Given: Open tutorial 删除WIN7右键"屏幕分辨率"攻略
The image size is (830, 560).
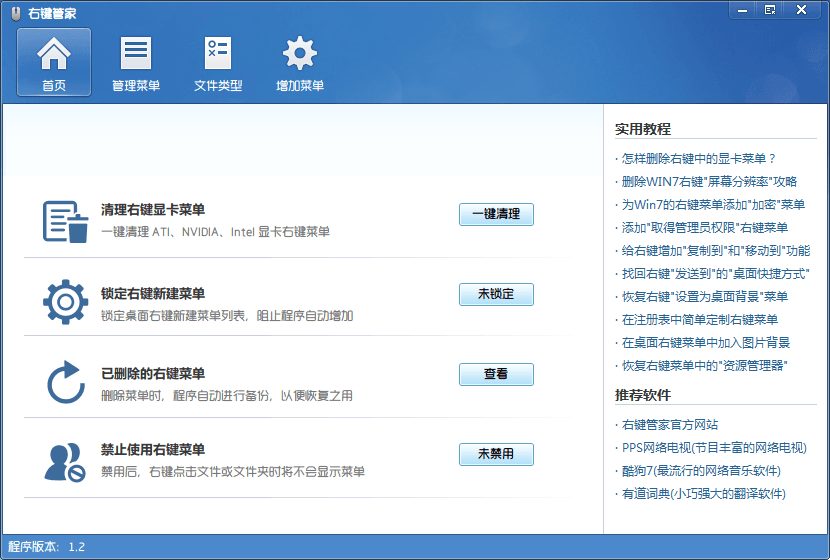Looking at the screenshot, I should point(709,182).
